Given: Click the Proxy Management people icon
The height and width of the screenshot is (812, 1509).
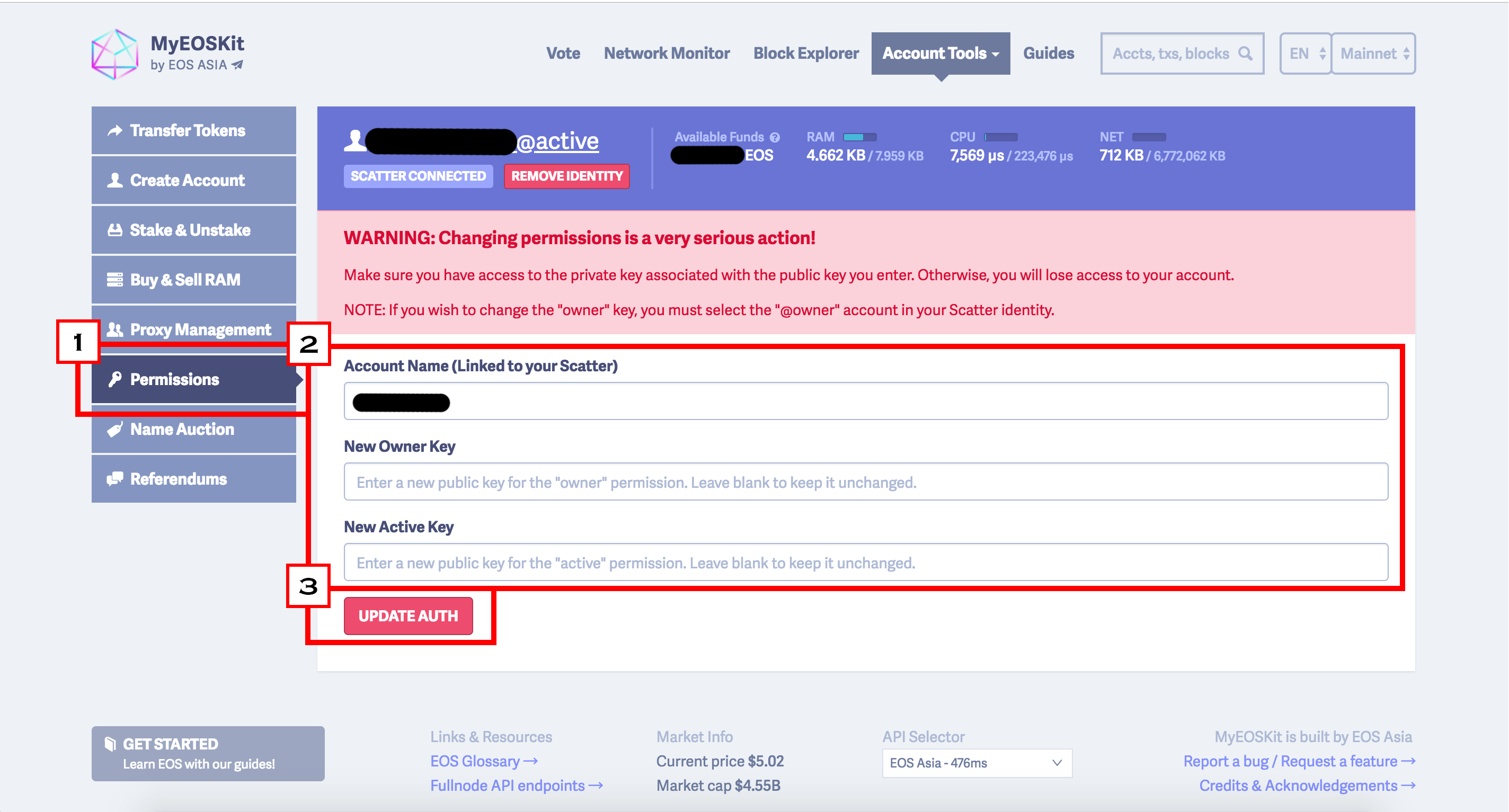Looking at the screenshot, I should click(115, 329).
